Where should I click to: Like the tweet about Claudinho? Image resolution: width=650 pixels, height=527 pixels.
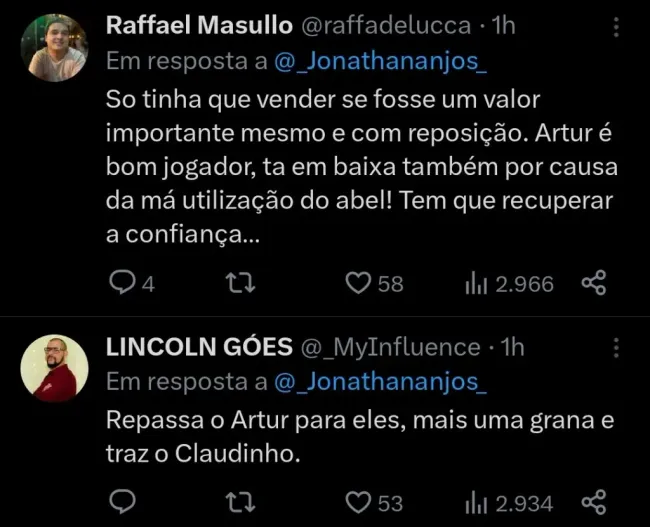(358, 499)
